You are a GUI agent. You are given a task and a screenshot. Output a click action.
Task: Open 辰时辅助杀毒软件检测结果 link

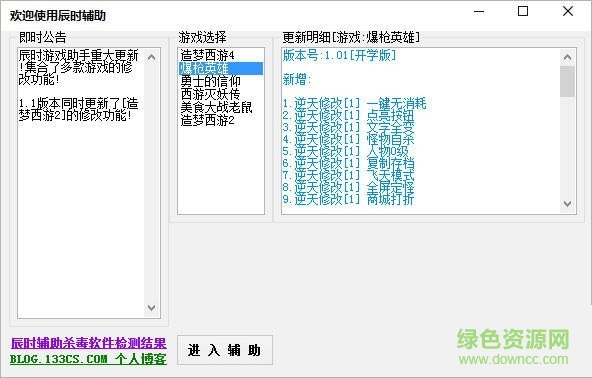tap(88, 343)
